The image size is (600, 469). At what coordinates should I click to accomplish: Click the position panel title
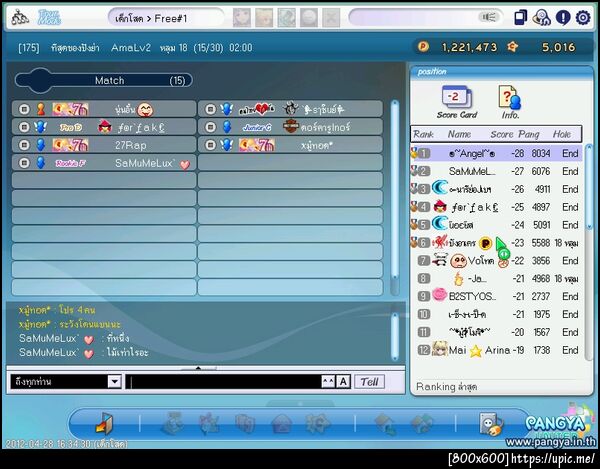[432, 72]
